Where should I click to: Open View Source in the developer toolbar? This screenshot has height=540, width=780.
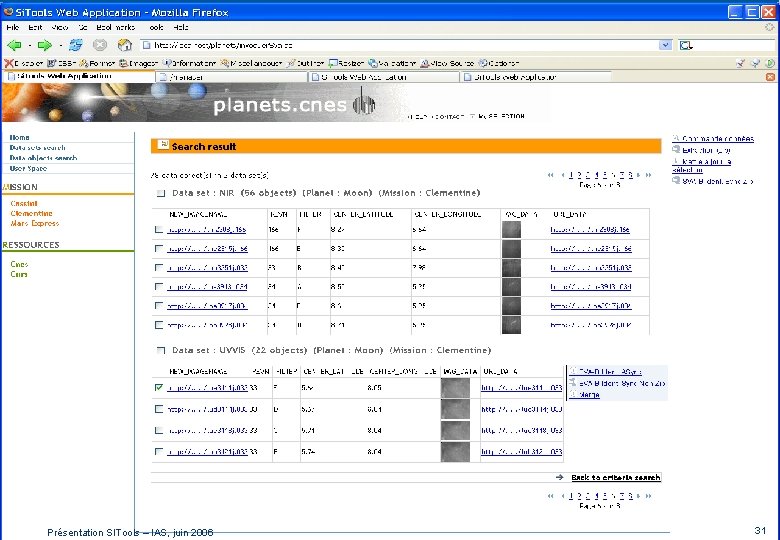coord(447,63)
